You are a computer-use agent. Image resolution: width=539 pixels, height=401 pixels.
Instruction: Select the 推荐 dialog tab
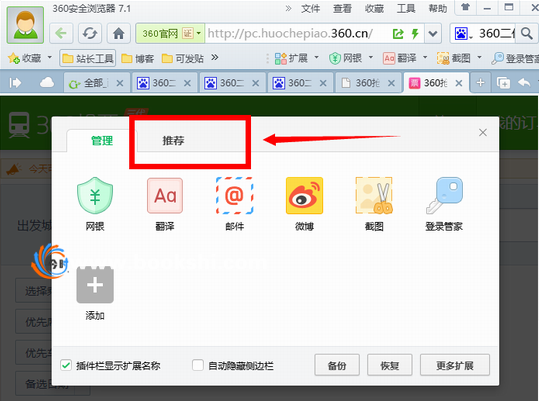coord(173,140)
